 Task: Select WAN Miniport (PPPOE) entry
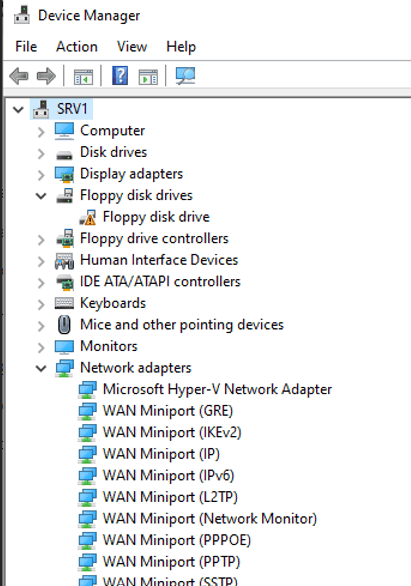[177, 540]
